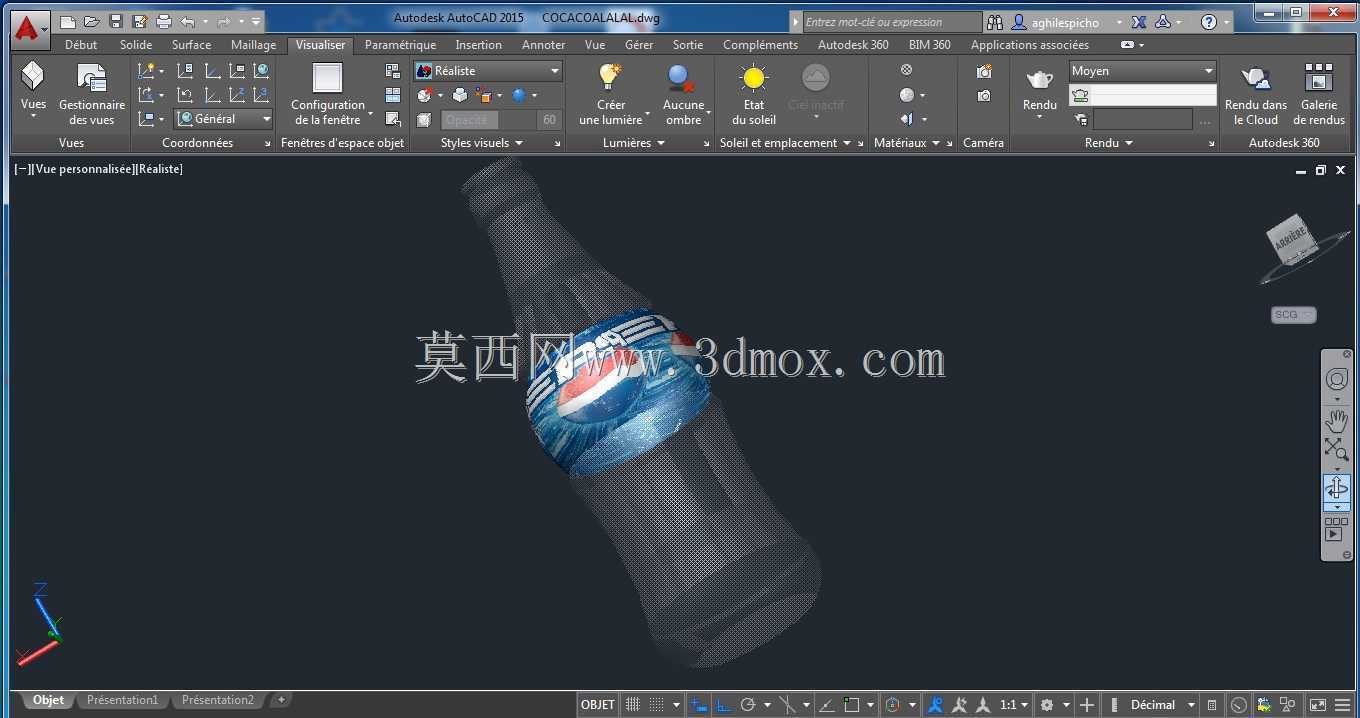Click the New file icon in quick access toolbar

coord(67,21)
